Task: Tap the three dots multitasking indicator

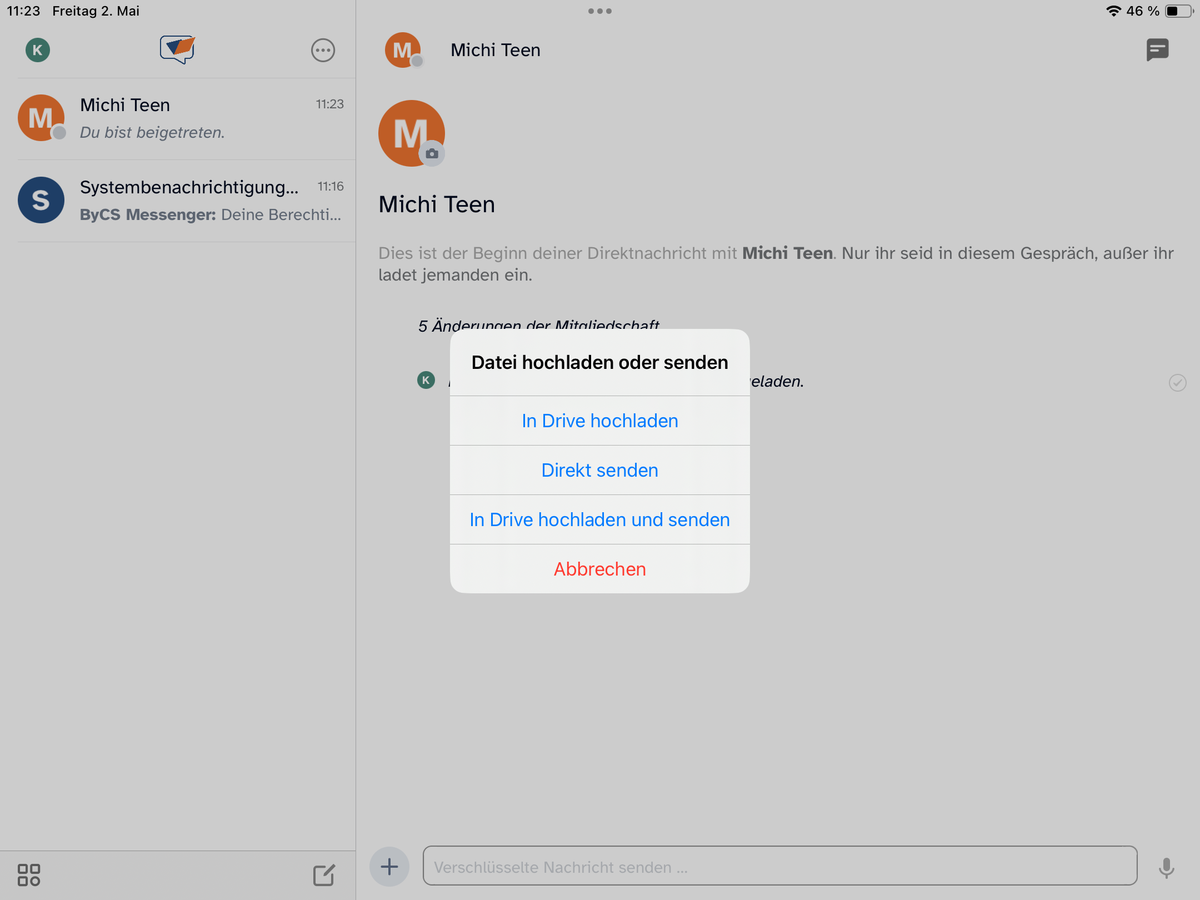Action: tap(600, 11)
